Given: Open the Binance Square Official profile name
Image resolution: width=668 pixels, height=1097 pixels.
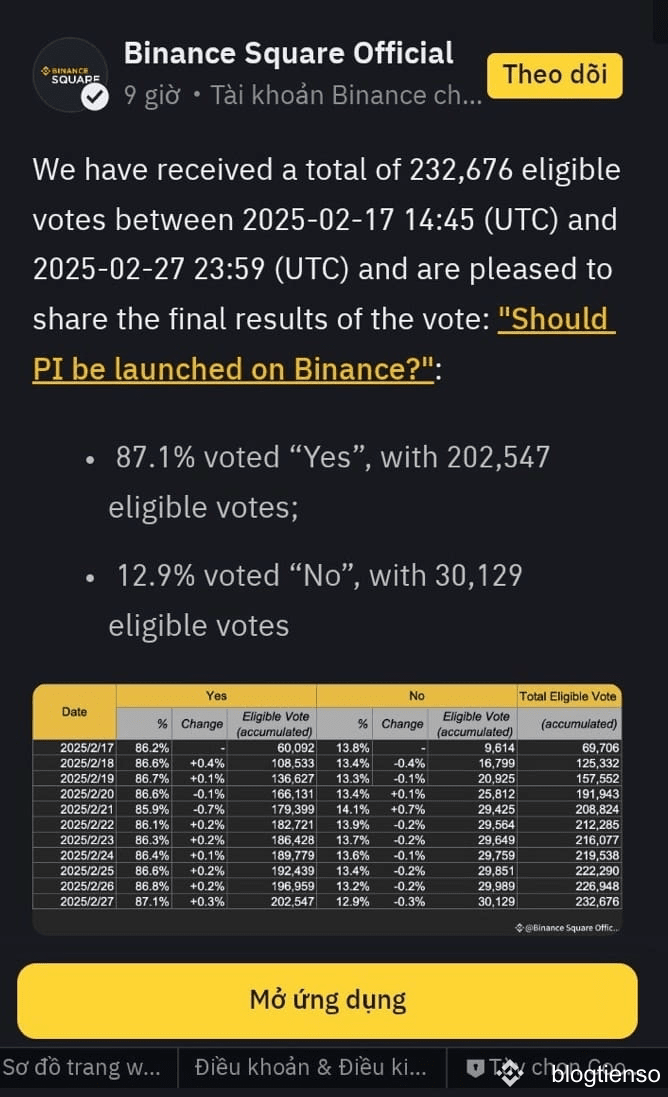Looking at the screenshot, I should coord(288,53).
